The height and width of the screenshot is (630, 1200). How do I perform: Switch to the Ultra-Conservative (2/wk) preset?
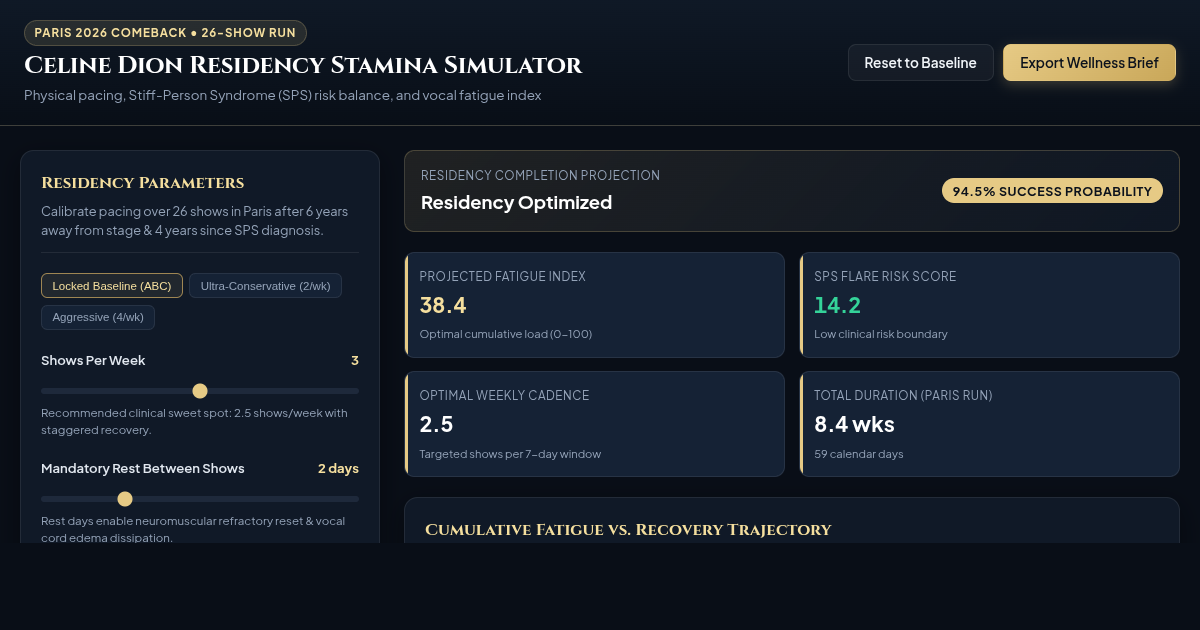265,286
